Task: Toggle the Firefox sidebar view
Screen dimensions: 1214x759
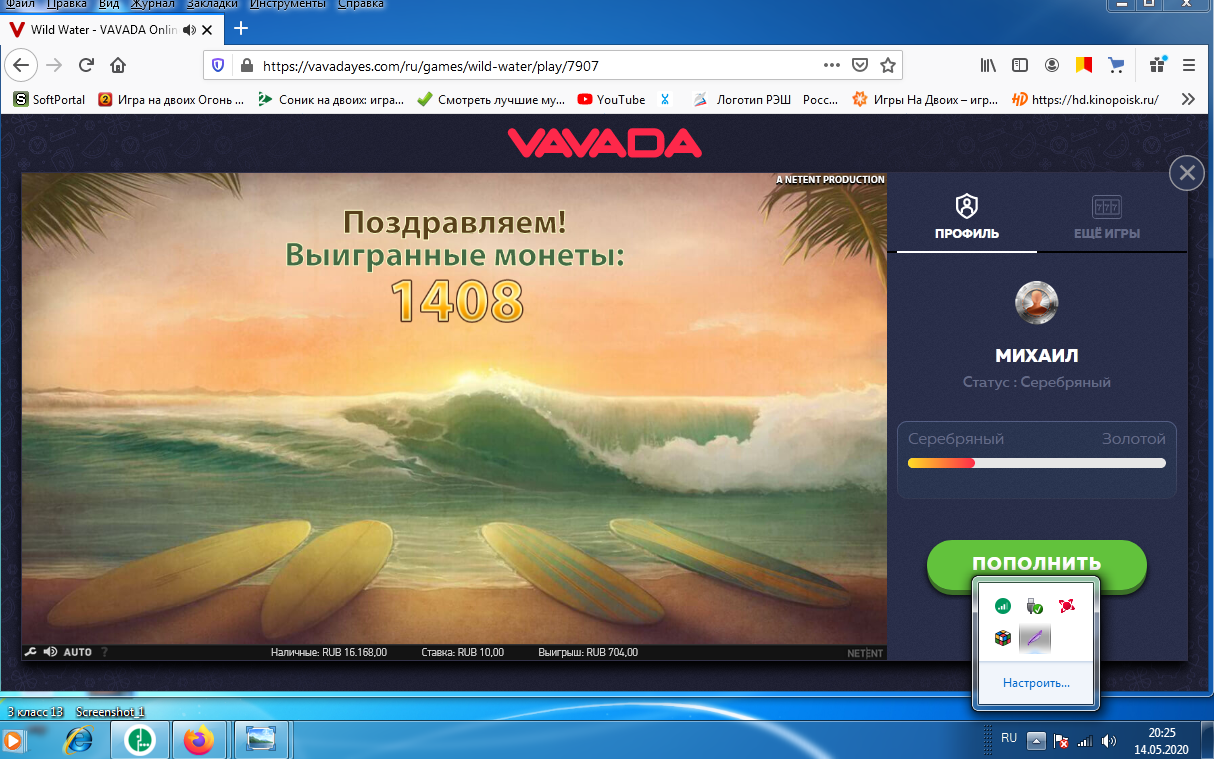Action: click(1019, 66)
